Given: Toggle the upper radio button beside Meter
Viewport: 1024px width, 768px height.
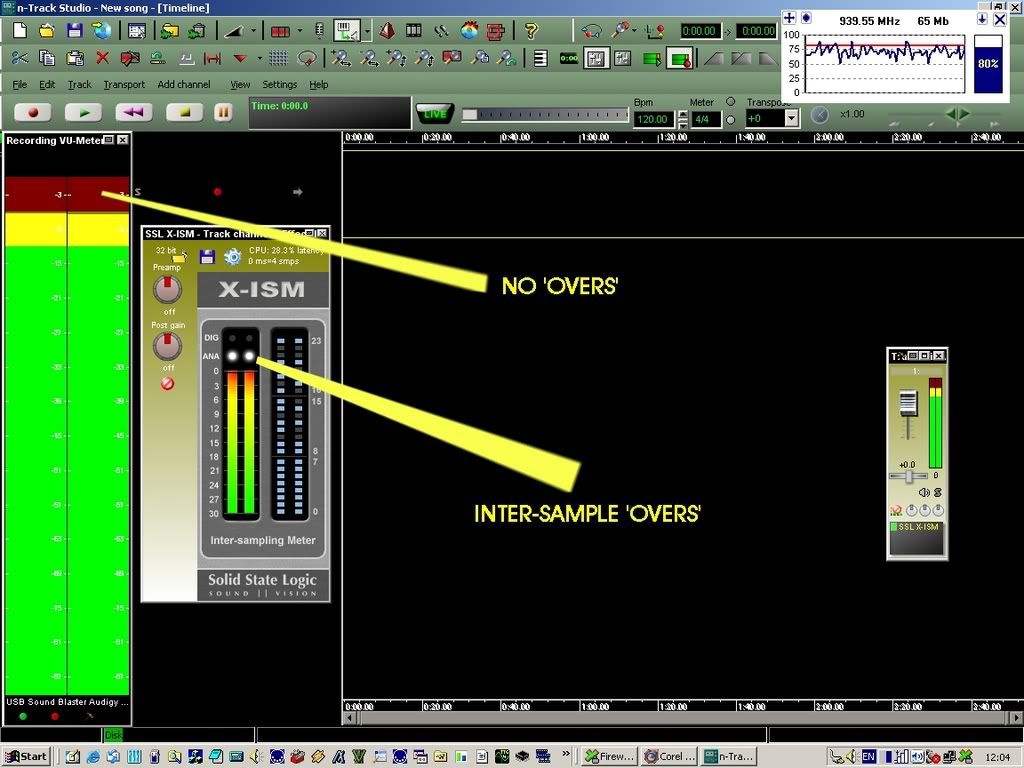Looking at the screenshot, I should pos(731,102).
